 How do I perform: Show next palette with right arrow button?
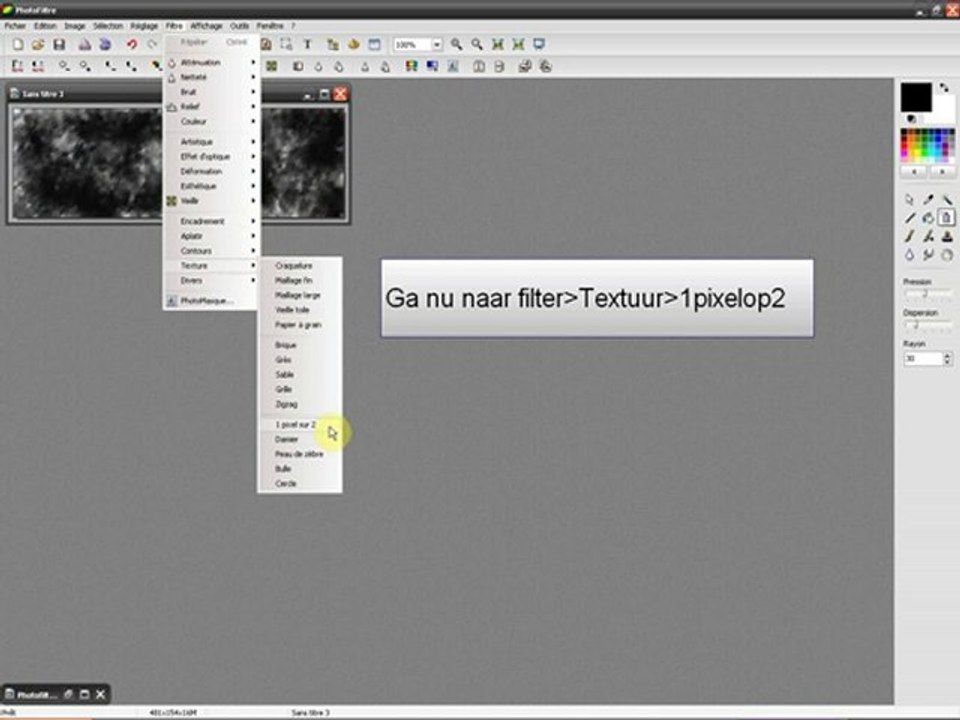pyautogui.click(x=942, y=172)
